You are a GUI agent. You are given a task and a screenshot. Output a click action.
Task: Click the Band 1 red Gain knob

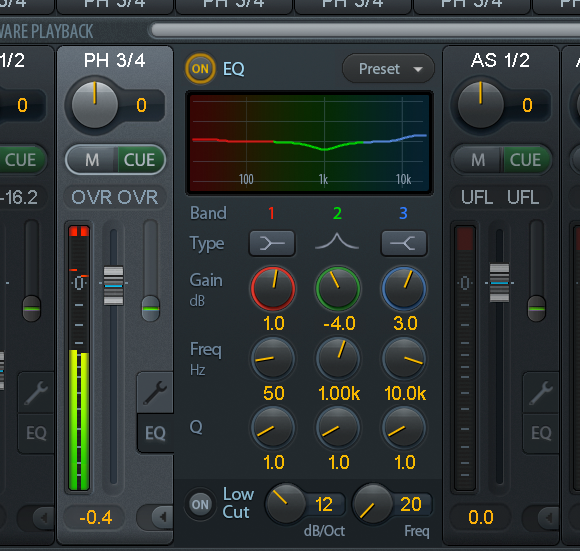273,288
